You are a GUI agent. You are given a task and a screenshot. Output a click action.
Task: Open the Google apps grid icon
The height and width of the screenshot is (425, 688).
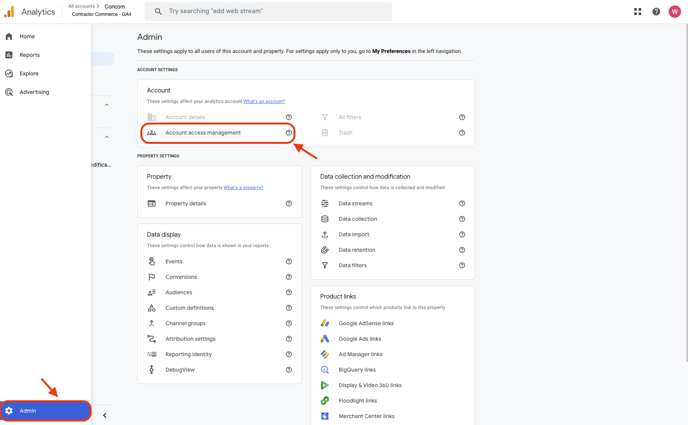click(x=638, y=12)
